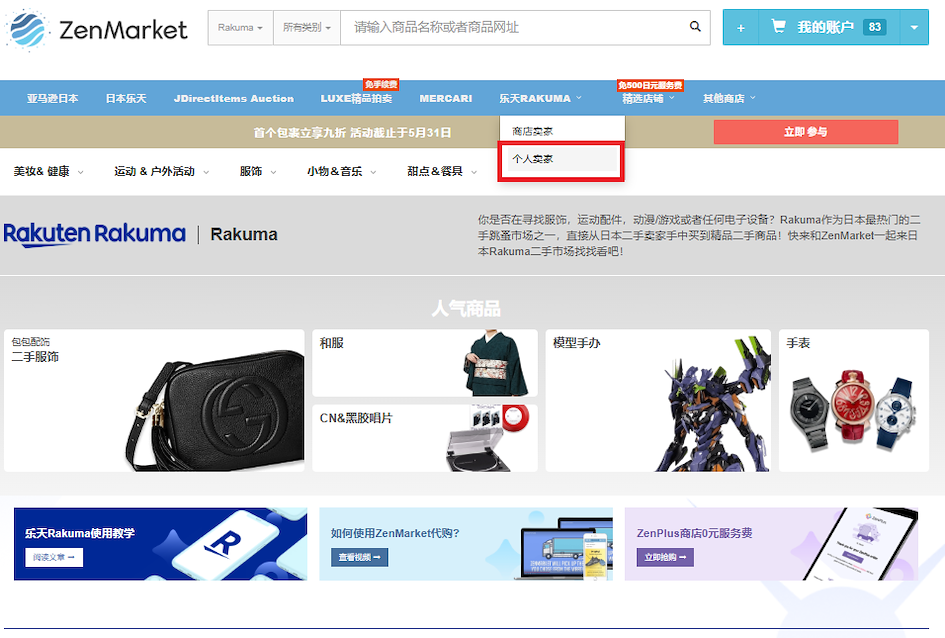Viewport: 945px width, 638px height.
Task: Select 商店卖家 from the Rakuma submenu
Action: pos(533,131)
